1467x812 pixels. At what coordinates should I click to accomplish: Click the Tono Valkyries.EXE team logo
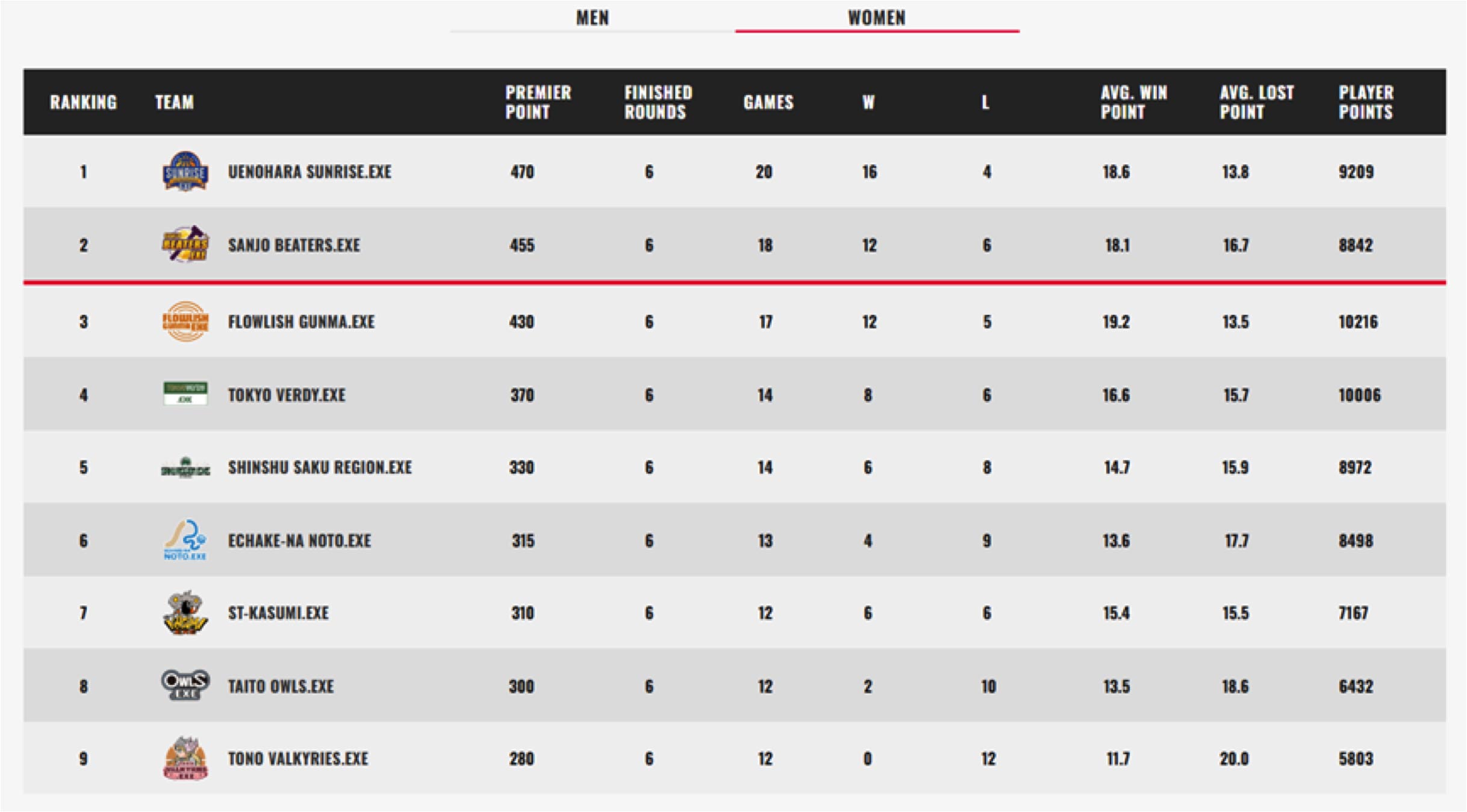point(185,758)
